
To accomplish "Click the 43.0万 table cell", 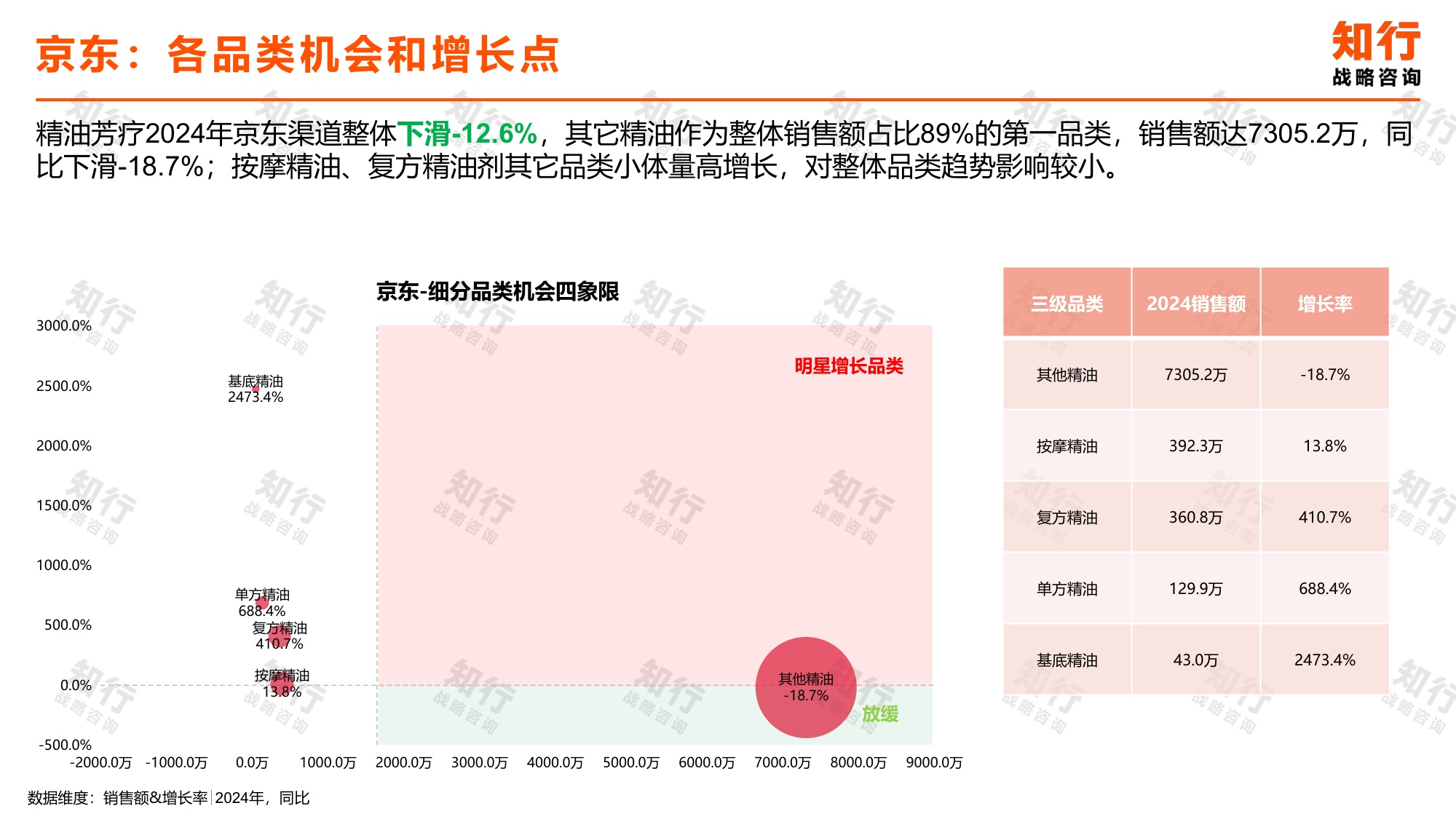I will pyautogui.click(x=1196, y=660).
